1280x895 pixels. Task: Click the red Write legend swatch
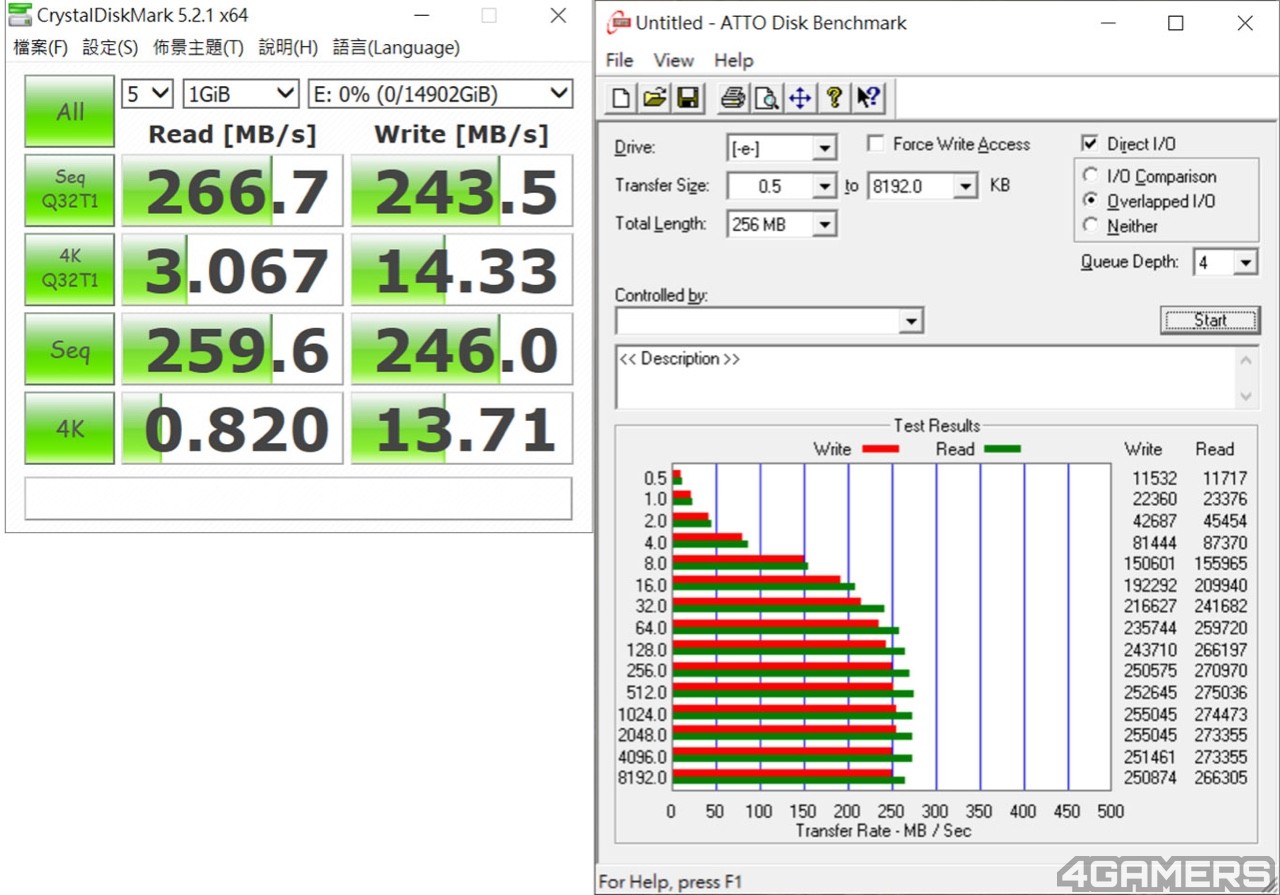[x=880, y=449]
